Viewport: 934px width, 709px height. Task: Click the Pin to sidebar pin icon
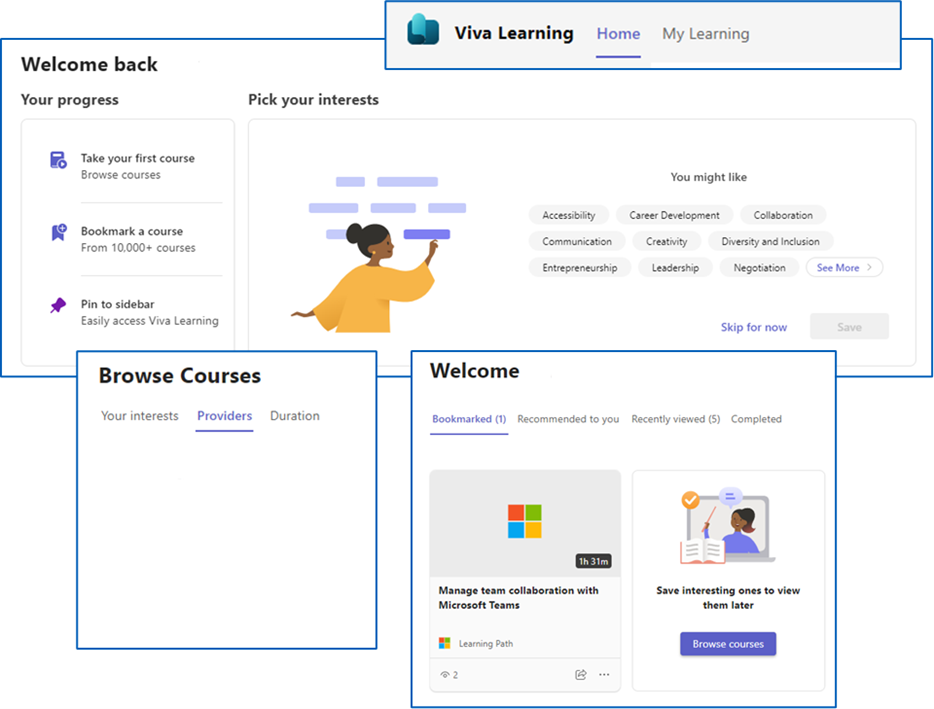pyautogui.click(x=58, y=305)
